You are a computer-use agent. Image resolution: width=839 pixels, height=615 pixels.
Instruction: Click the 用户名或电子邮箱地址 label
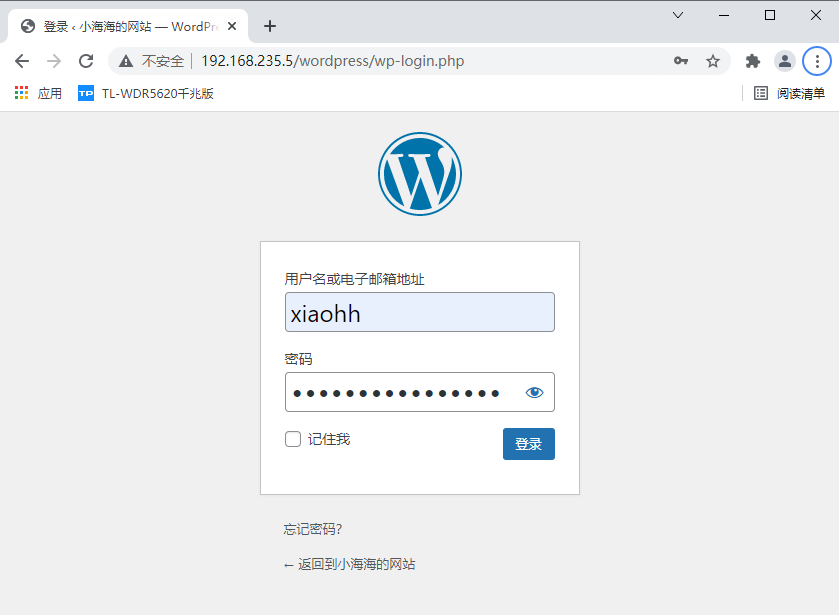(354, 279)
